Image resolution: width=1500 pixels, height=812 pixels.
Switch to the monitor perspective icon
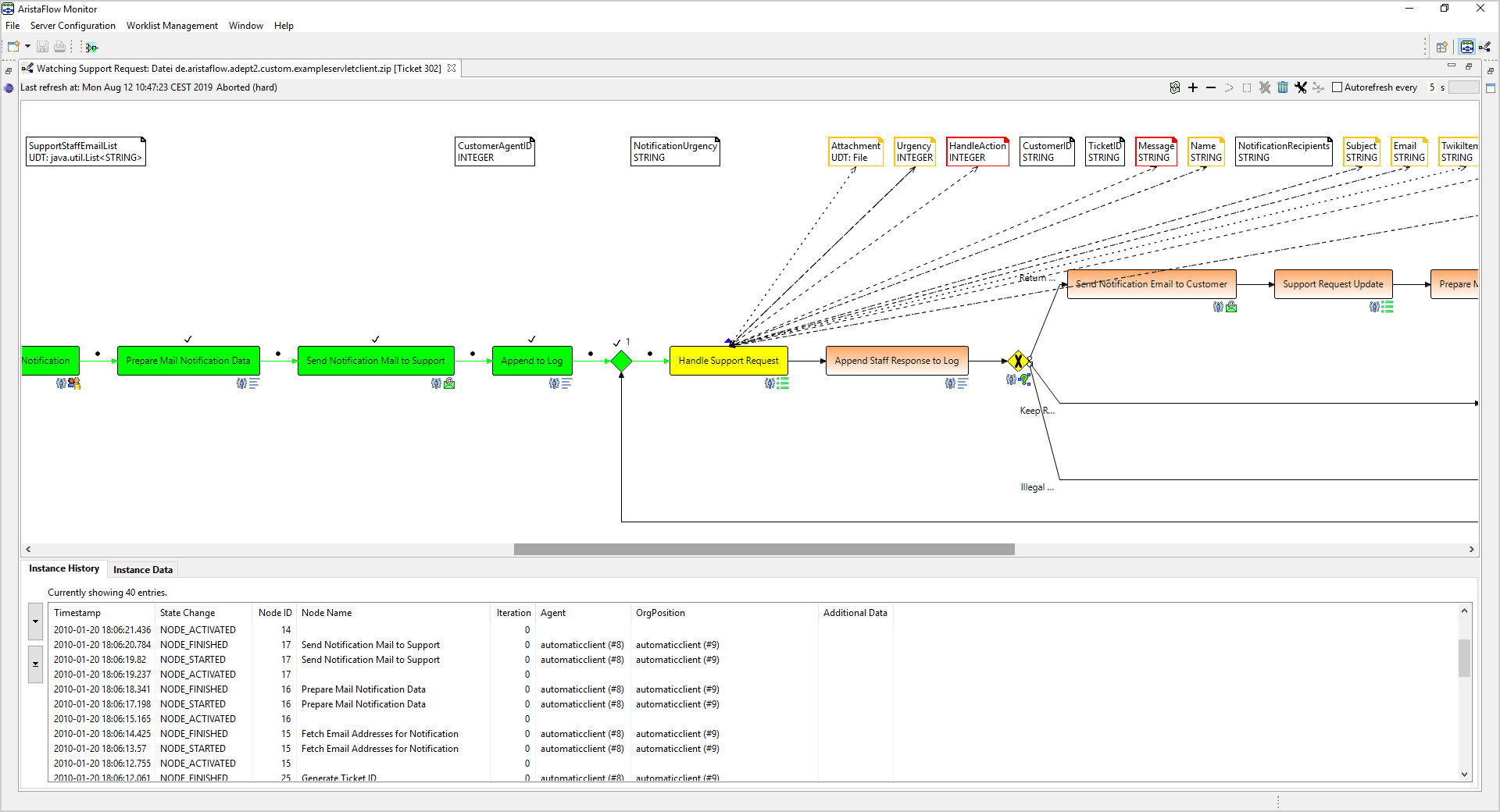(x=1467, y=47)
